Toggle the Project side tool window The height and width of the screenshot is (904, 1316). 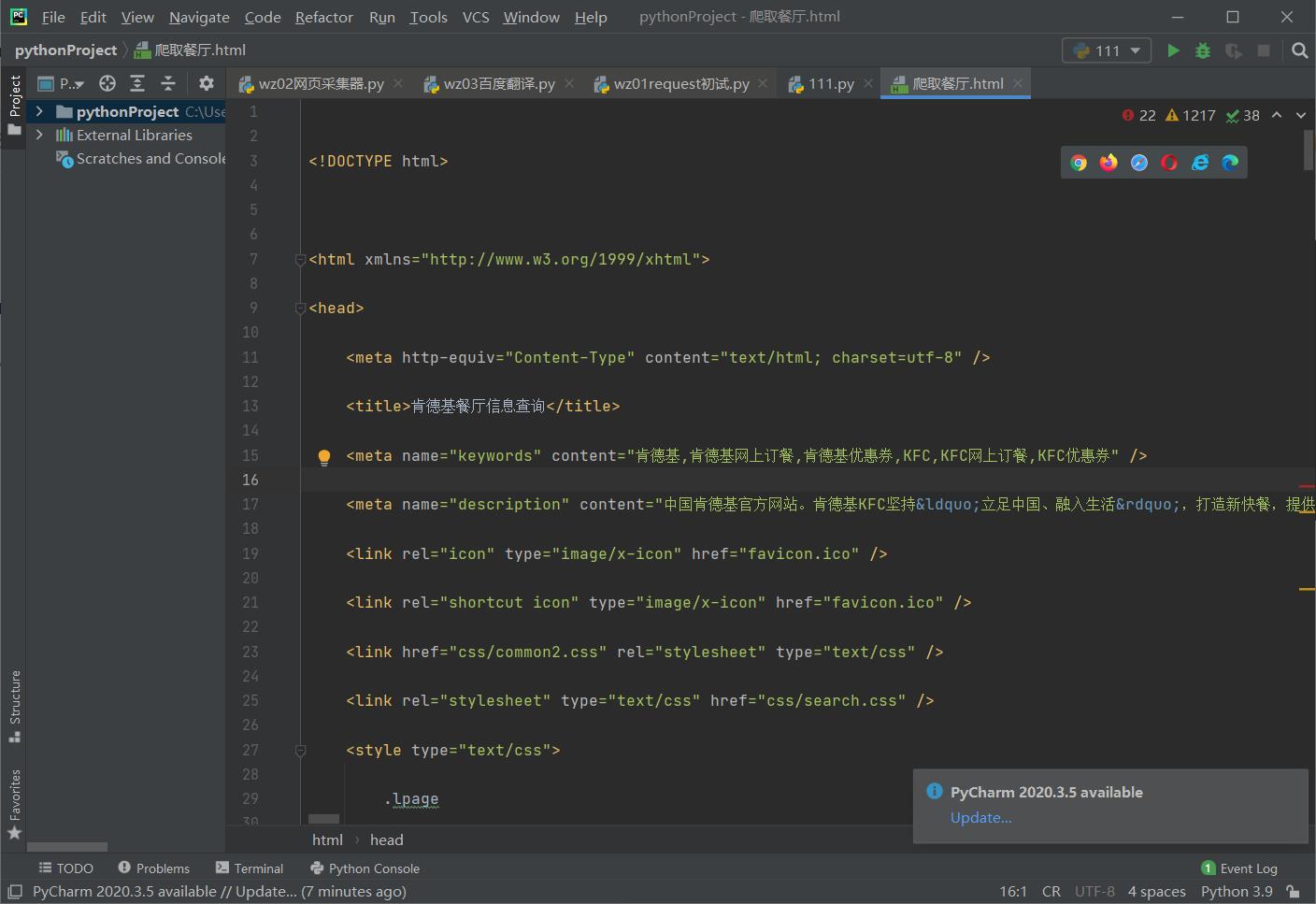(x=14, y=105)
